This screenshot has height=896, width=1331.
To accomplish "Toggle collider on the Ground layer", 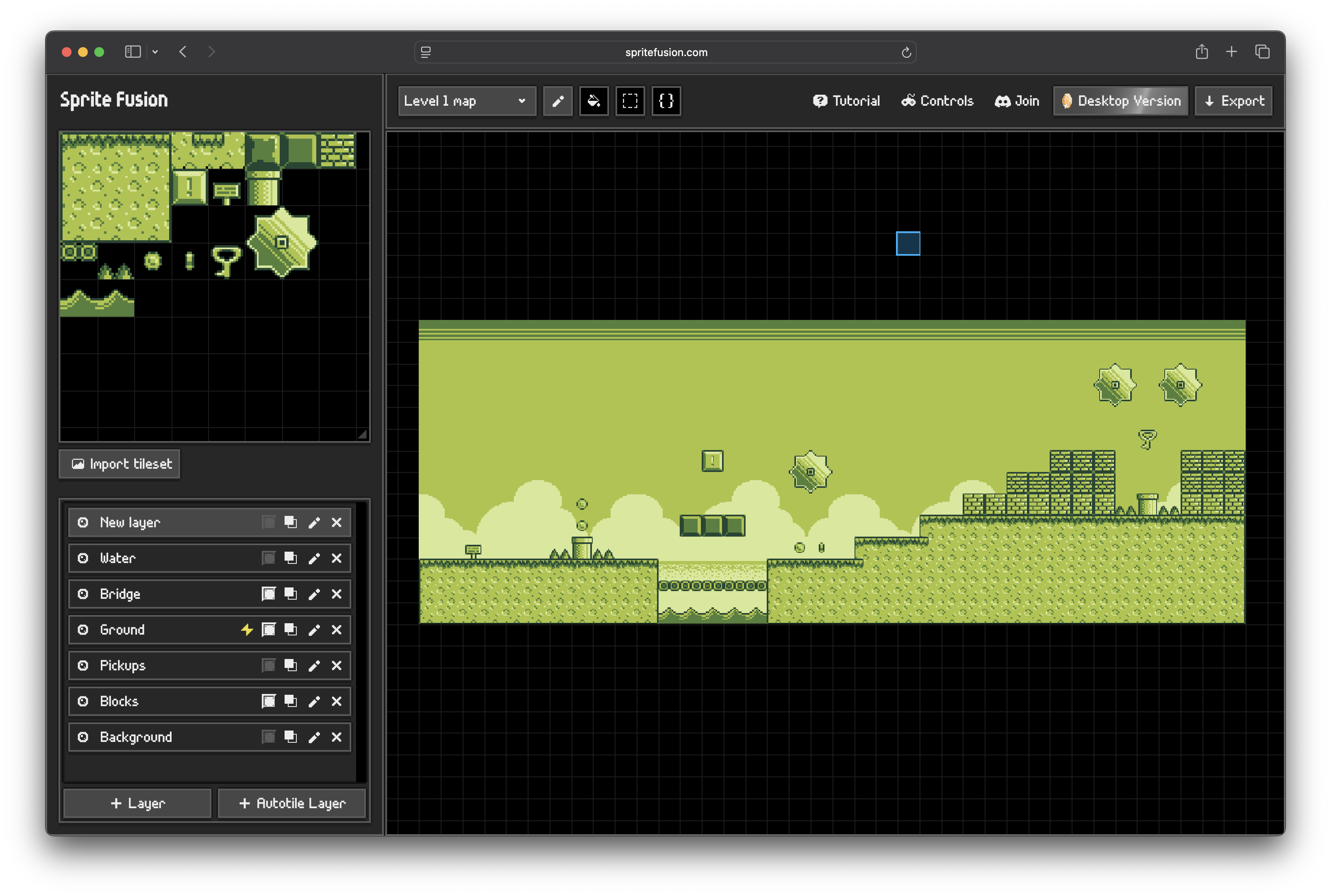I will click(269, 630).
